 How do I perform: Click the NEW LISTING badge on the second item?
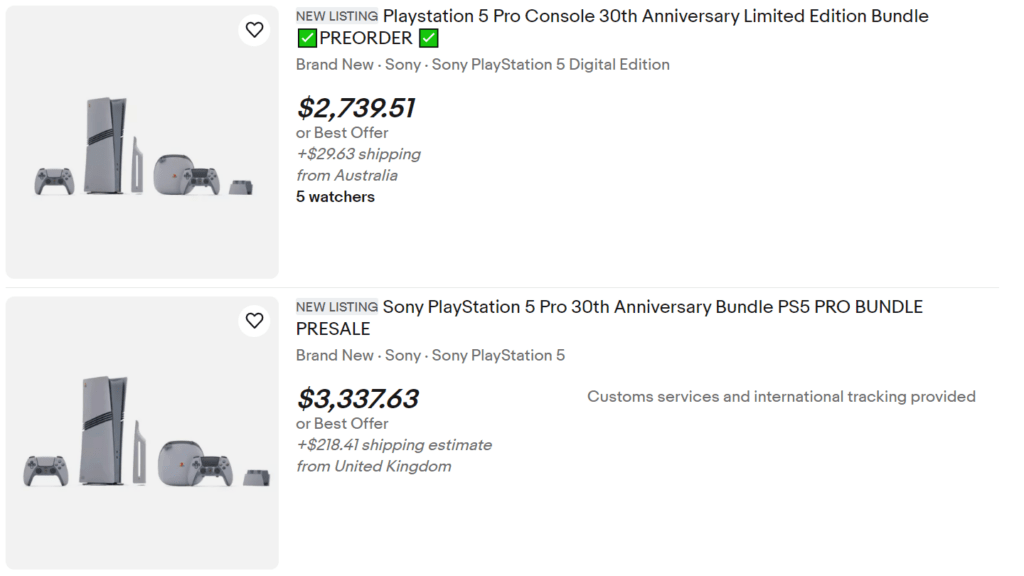[336, 306]
